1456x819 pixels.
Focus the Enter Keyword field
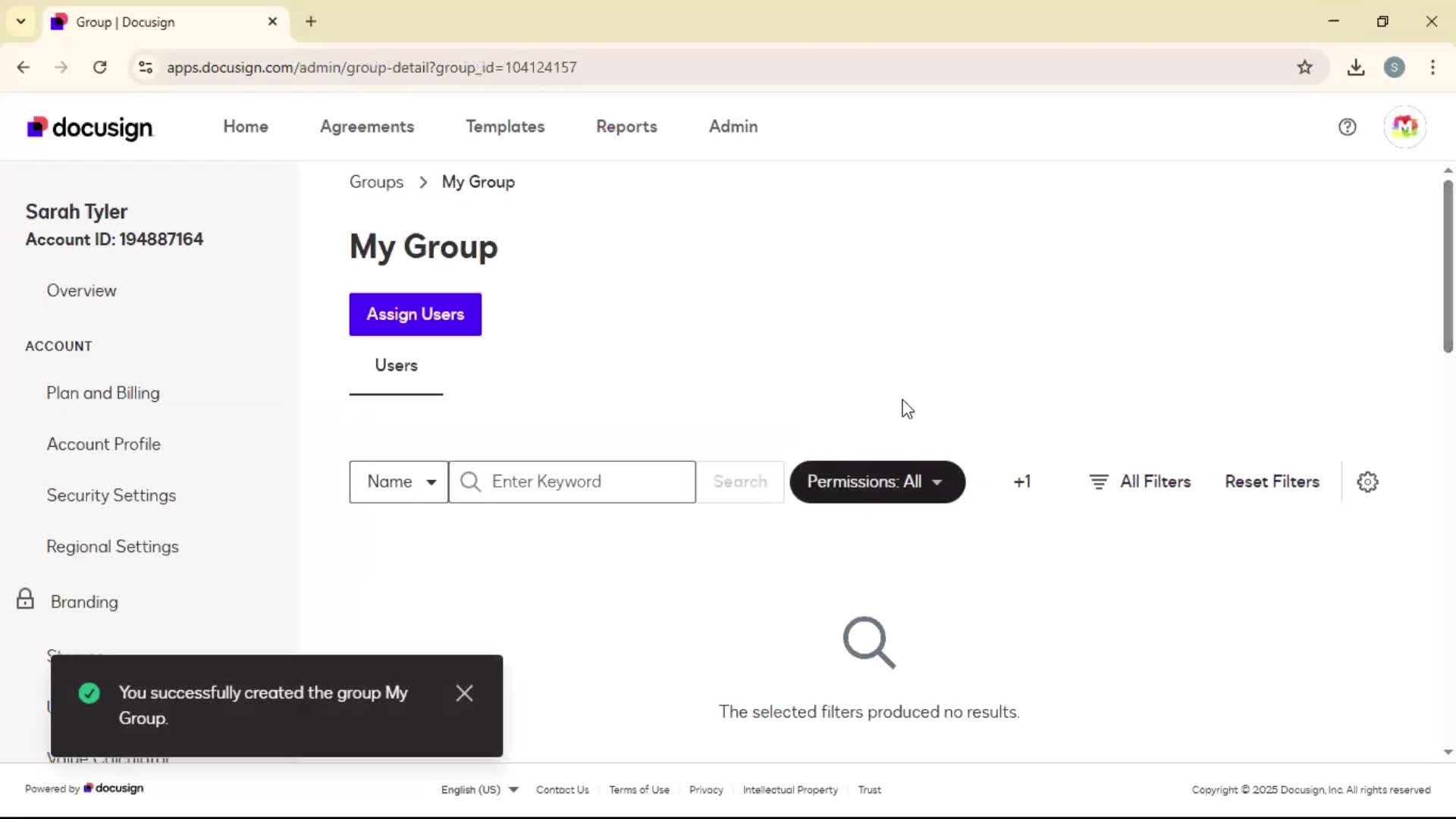[573, 482]
